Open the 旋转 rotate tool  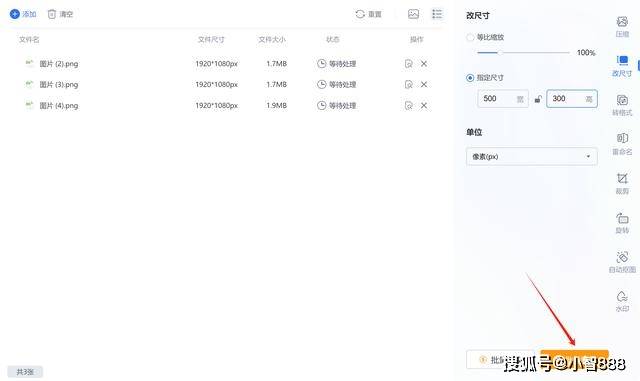(622, 223)
